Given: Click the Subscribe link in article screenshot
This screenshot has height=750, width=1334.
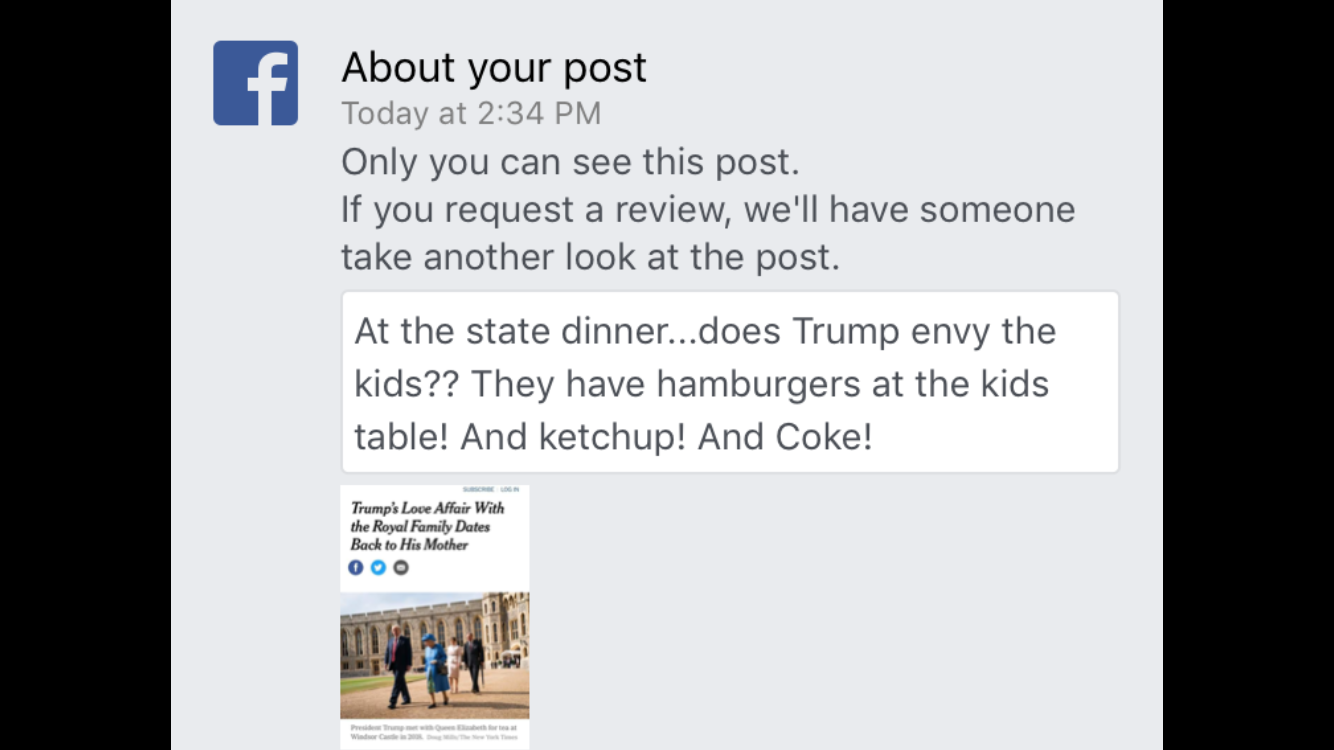Looking at the screenshot, I should pyautogui.click(x=478, y=489).
